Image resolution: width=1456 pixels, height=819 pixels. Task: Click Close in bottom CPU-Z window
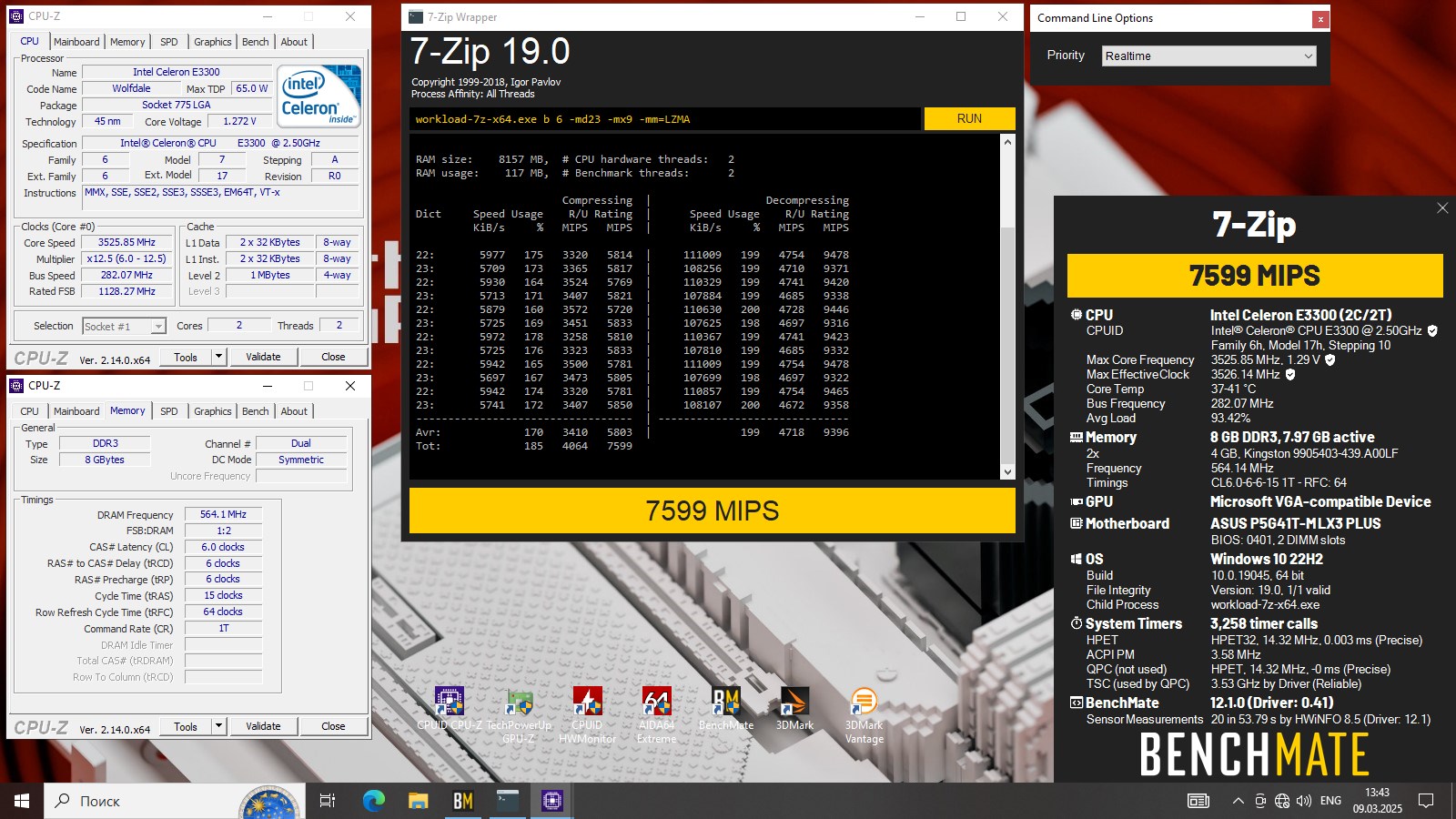click(333, 726)
